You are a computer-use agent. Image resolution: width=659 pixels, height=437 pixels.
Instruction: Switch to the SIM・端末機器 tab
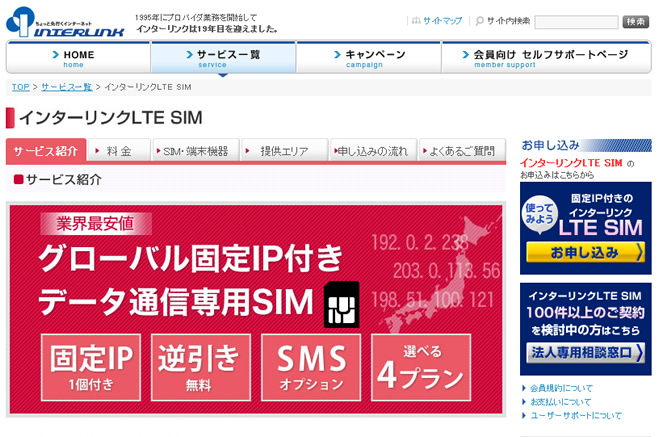[x=196, y=151]
